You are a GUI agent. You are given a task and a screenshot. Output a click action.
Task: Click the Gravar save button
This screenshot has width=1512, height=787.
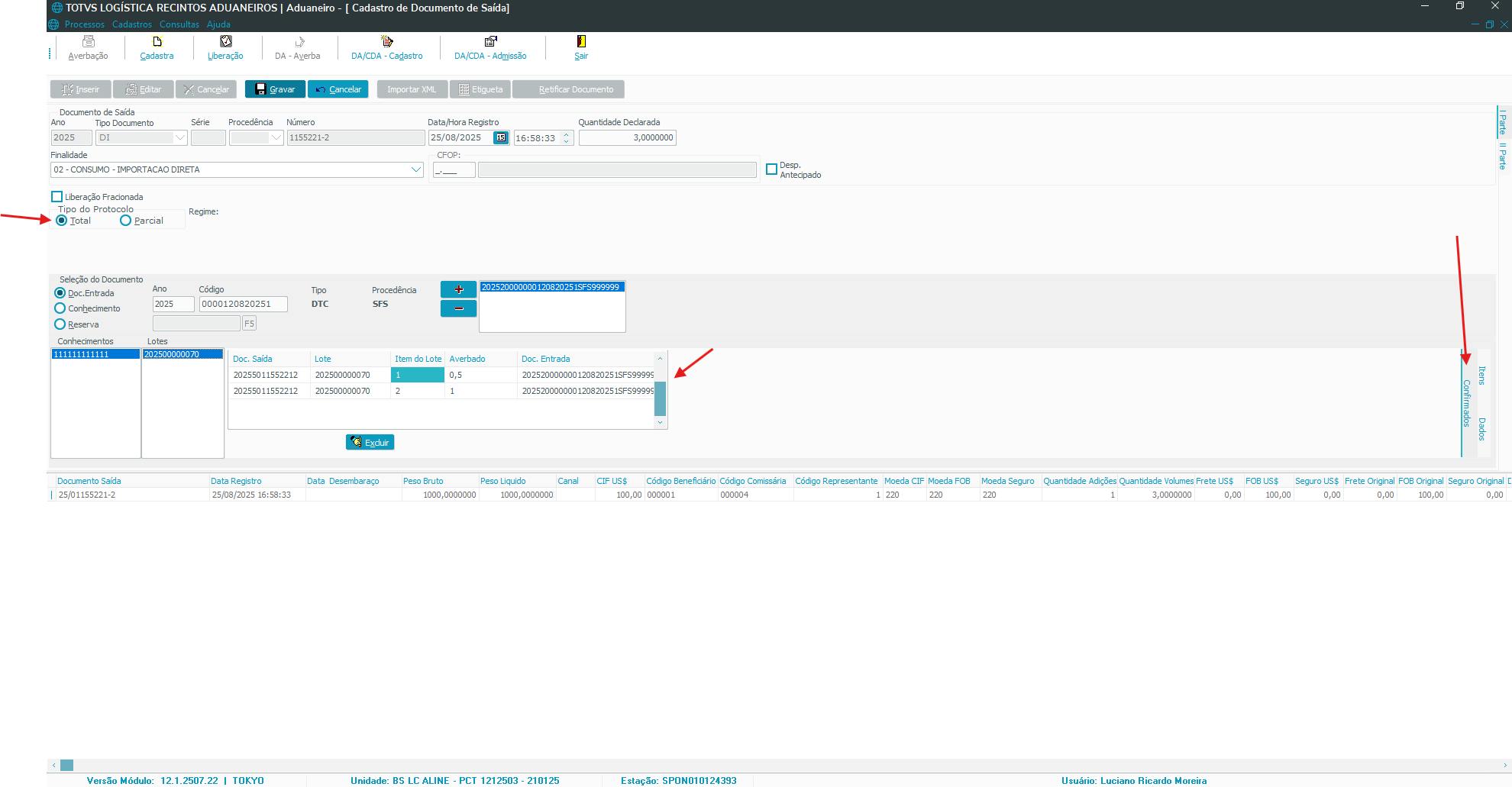point(275,89)
